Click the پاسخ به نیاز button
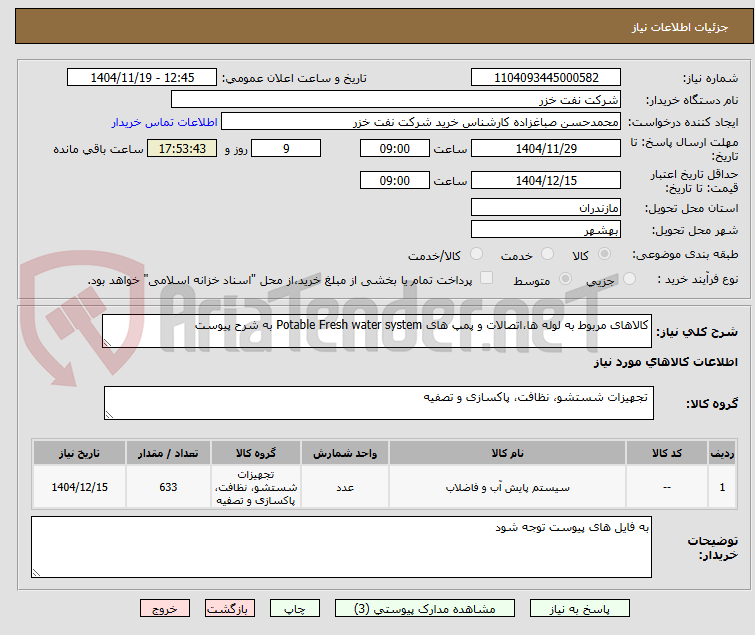 [x=580, y=609]
